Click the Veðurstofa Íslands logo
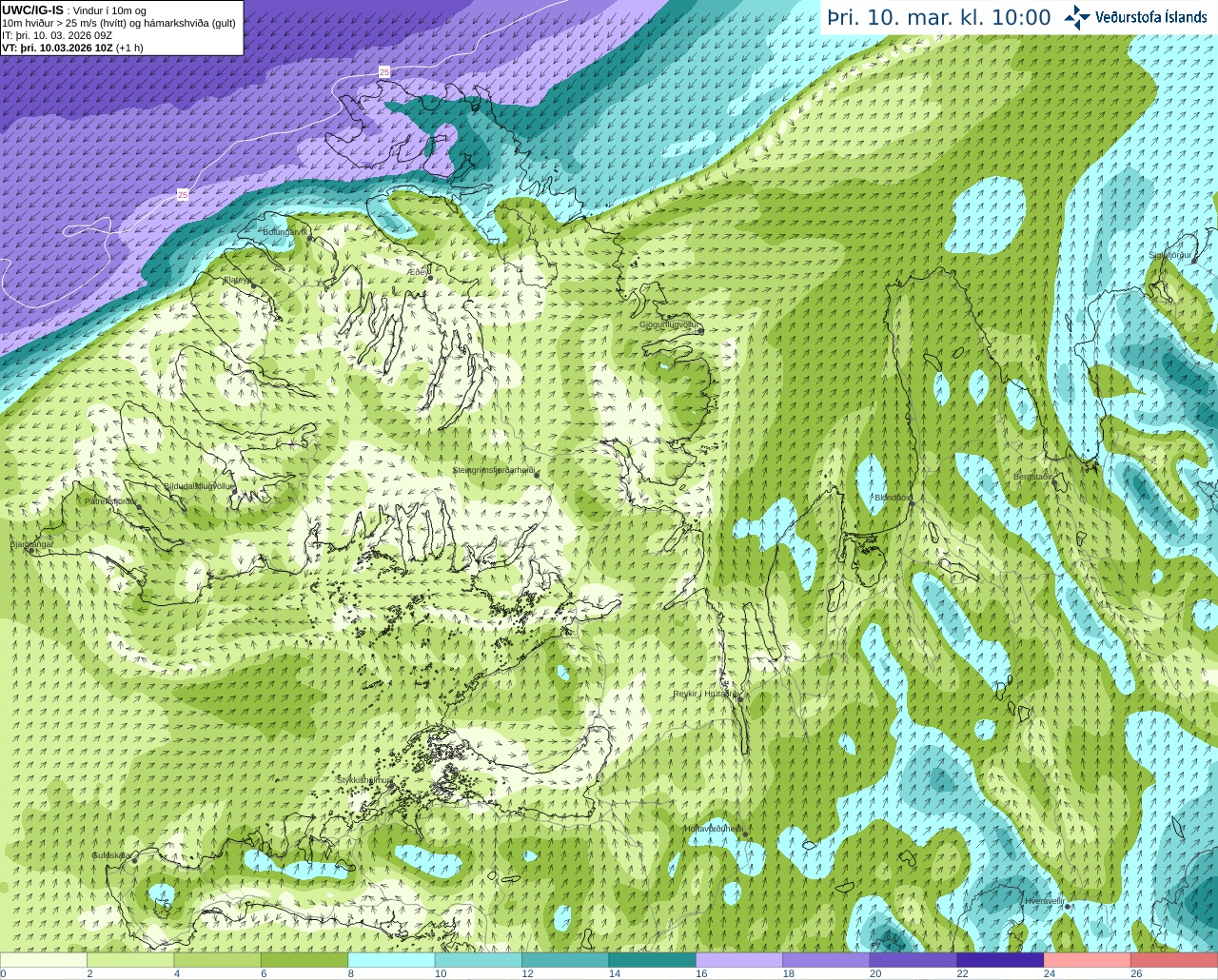The image size is (1218, 980). point(1135,17)
